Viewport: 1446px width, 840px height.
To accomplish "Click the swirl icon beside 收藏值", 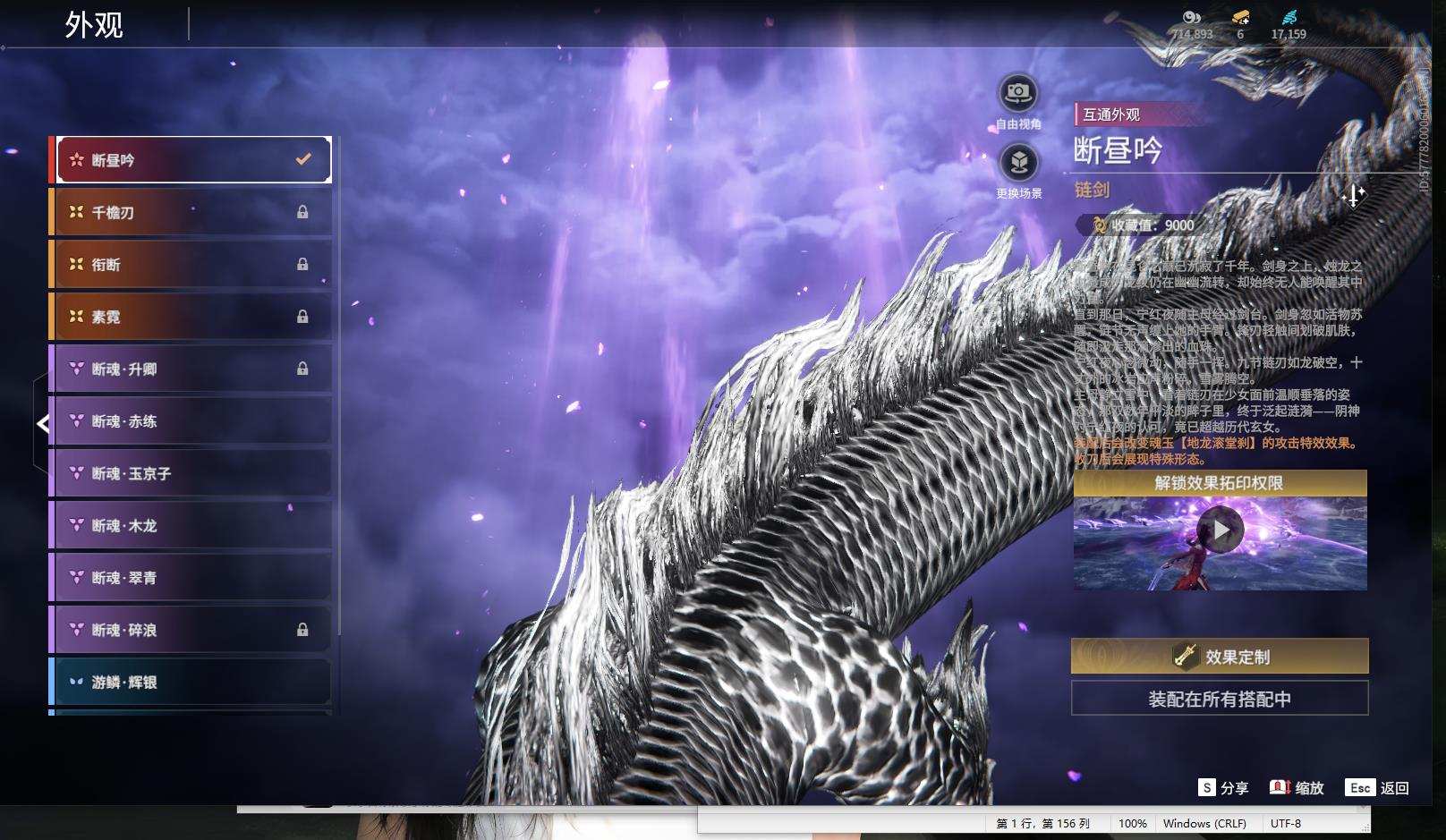I will pos(1099,225).
